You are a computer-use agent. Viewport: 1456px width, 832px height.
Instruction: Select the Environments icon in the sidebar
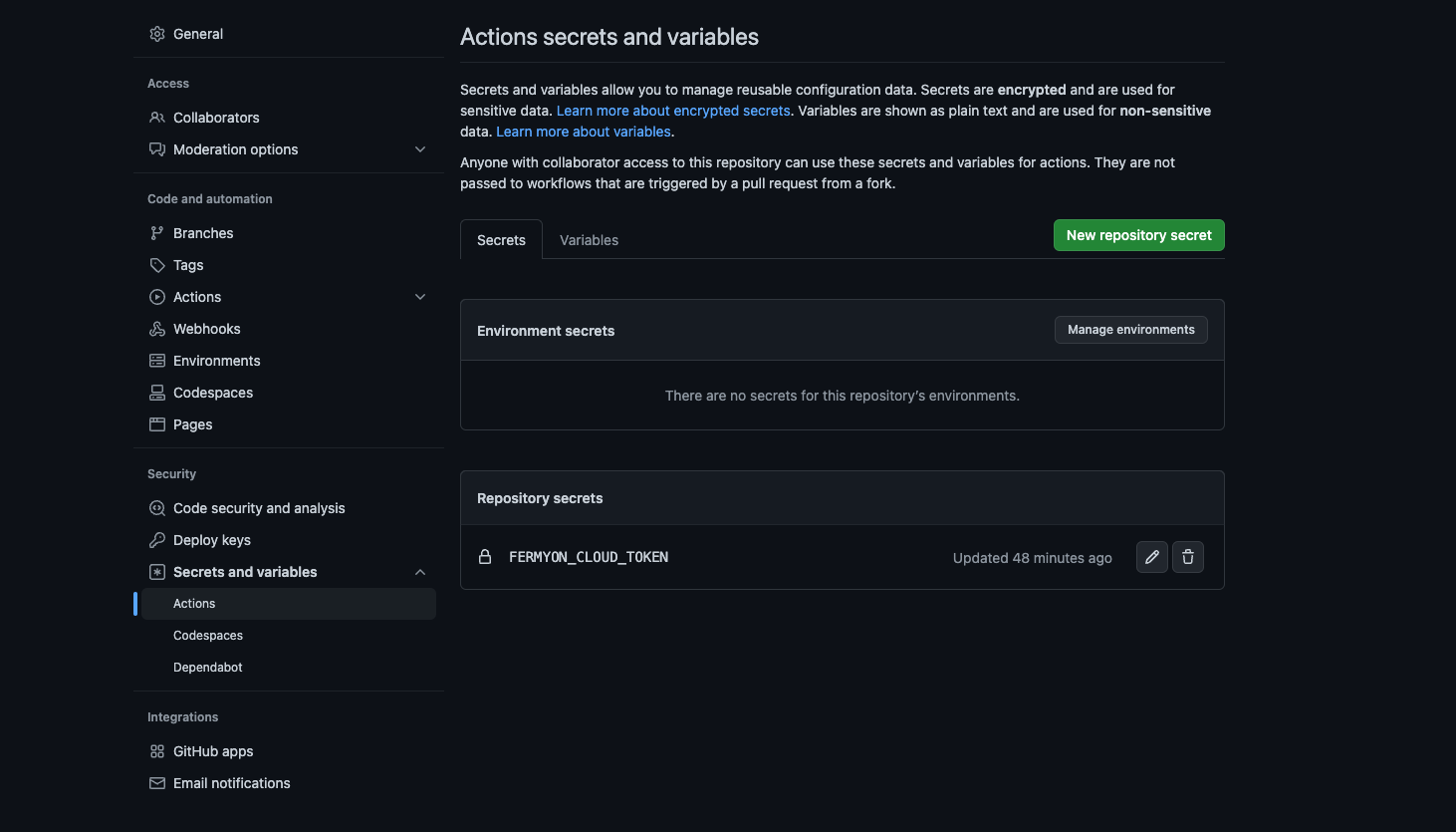[156, 360]
